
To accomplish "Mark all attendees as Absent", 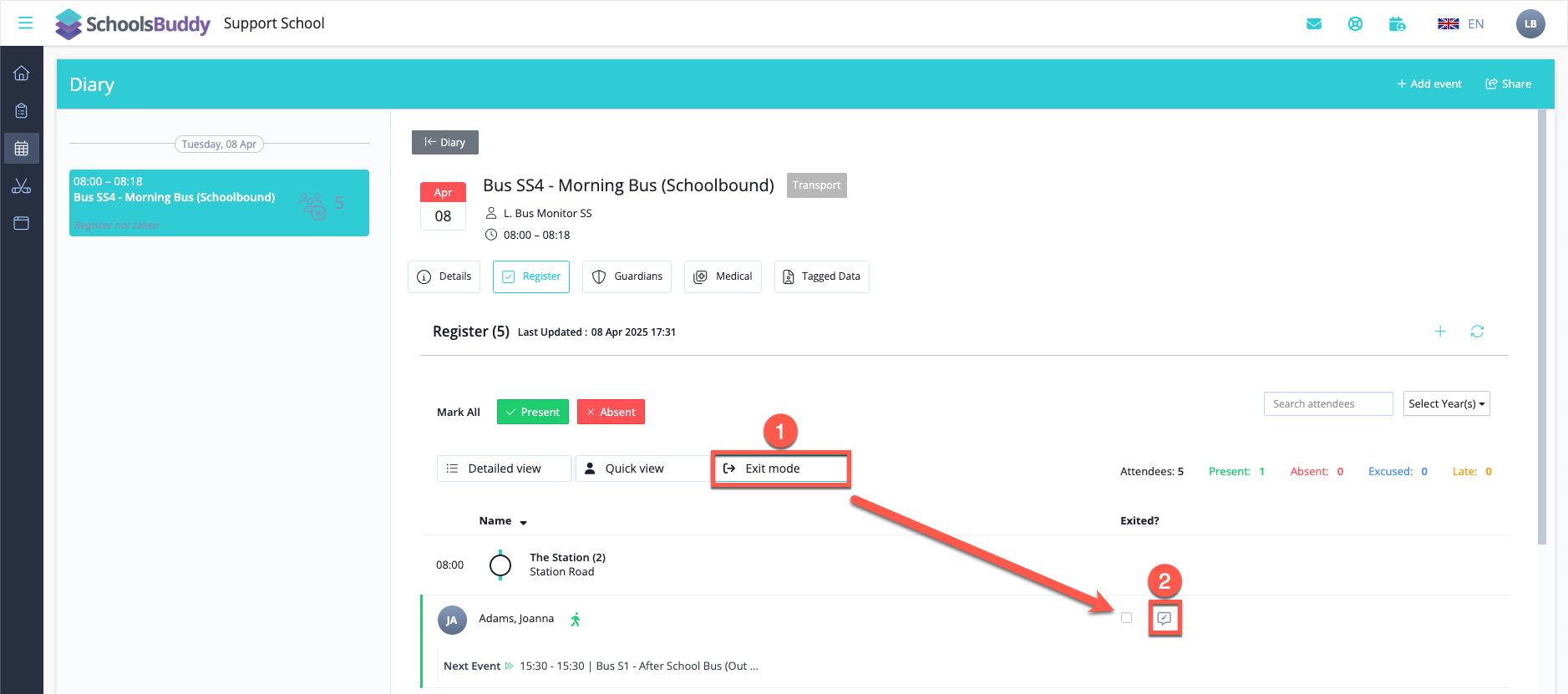I will point(611,412).
